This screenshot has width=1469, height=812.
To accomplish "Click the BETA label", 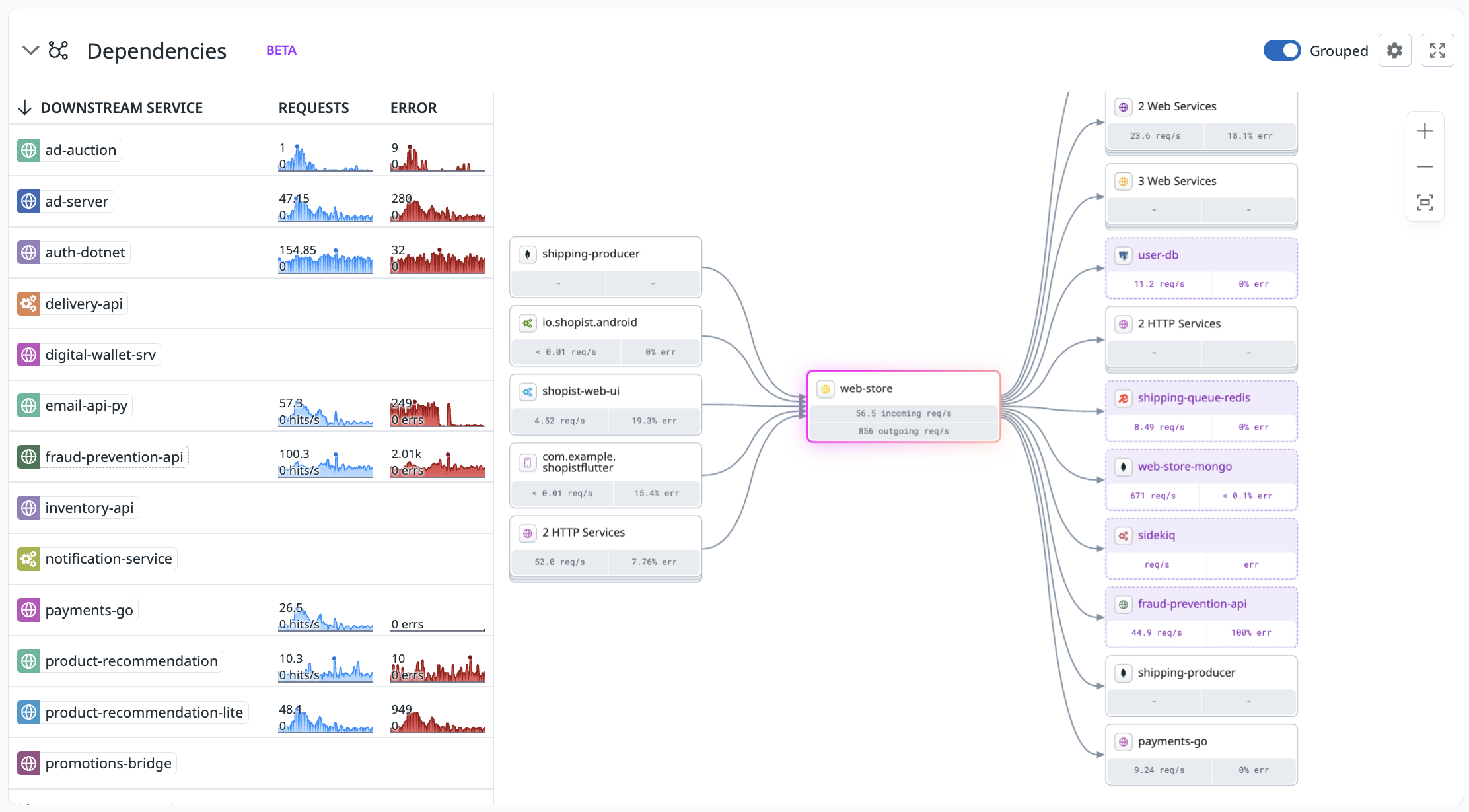I will pos(281,51).
